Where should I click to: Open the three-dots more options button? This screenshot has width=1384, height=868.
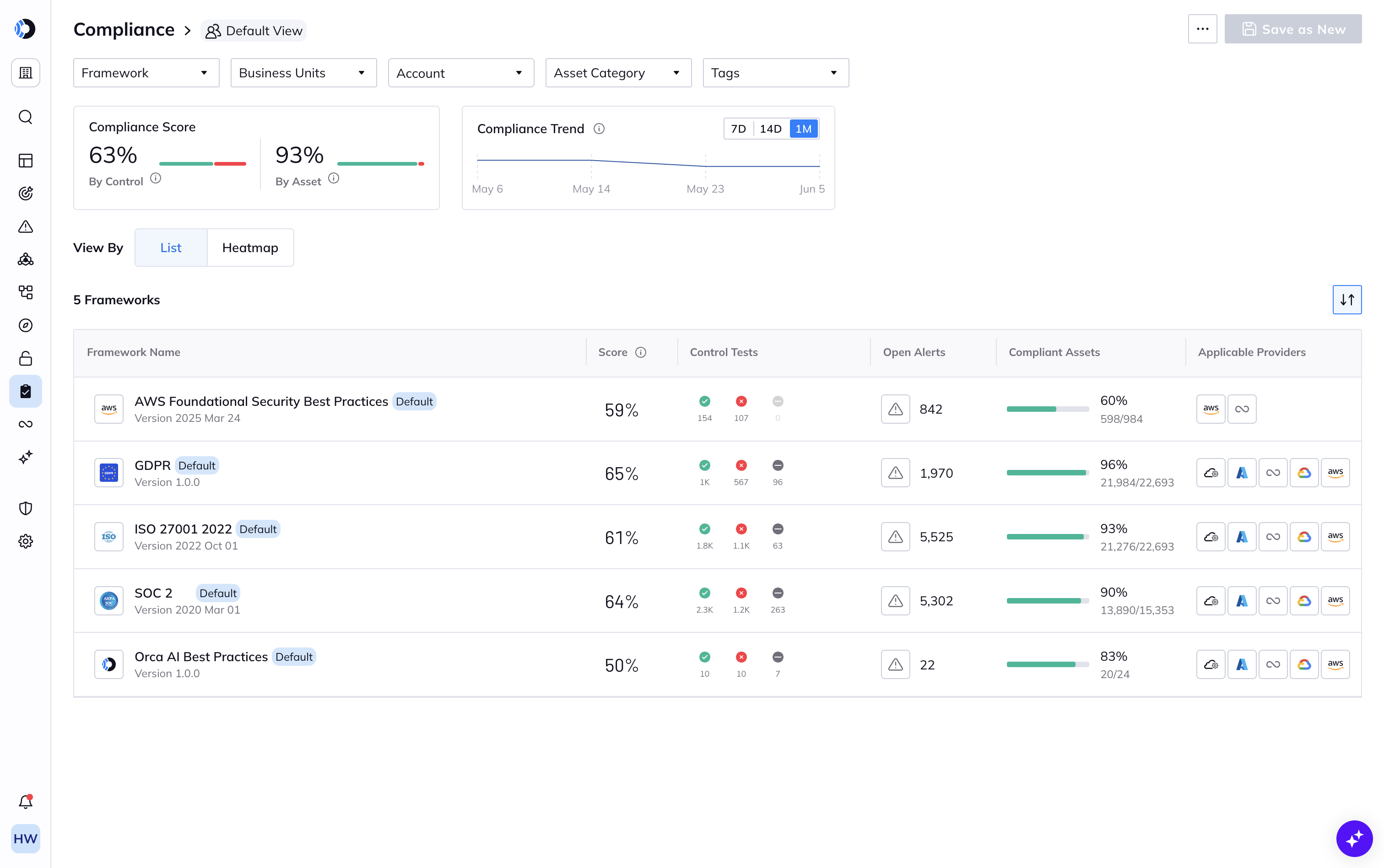coord(1203,29)
